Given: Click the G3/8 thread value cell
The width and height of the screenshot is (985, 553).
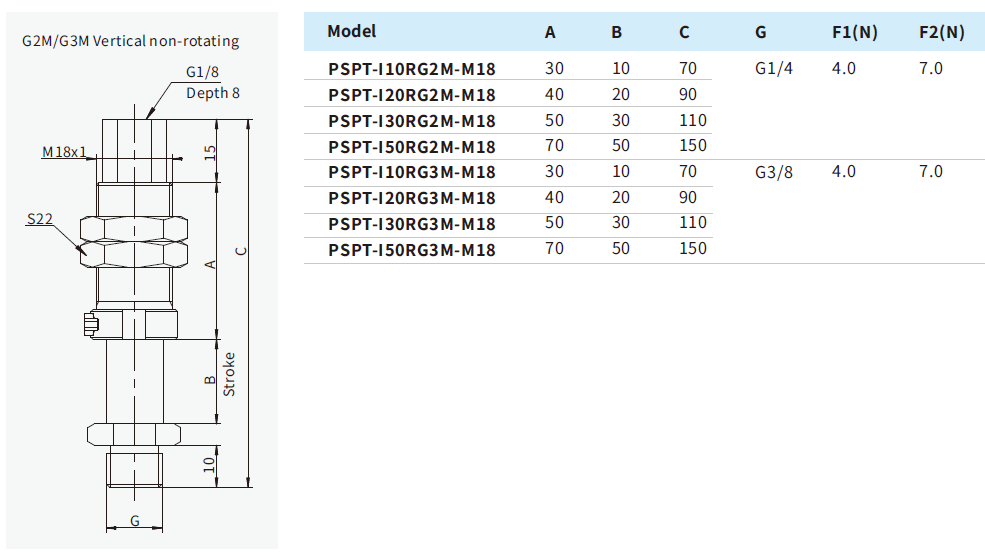Looking at the screenshot, I should coord(774,172).
